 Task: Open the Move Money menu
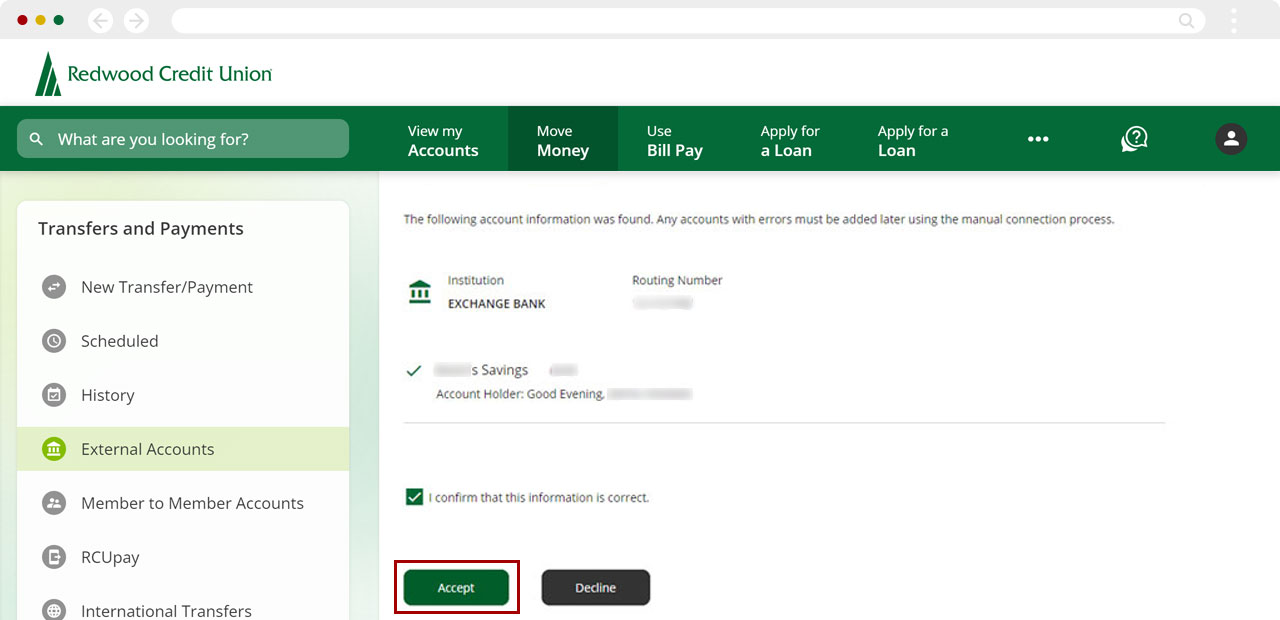[x=563, y=140]
